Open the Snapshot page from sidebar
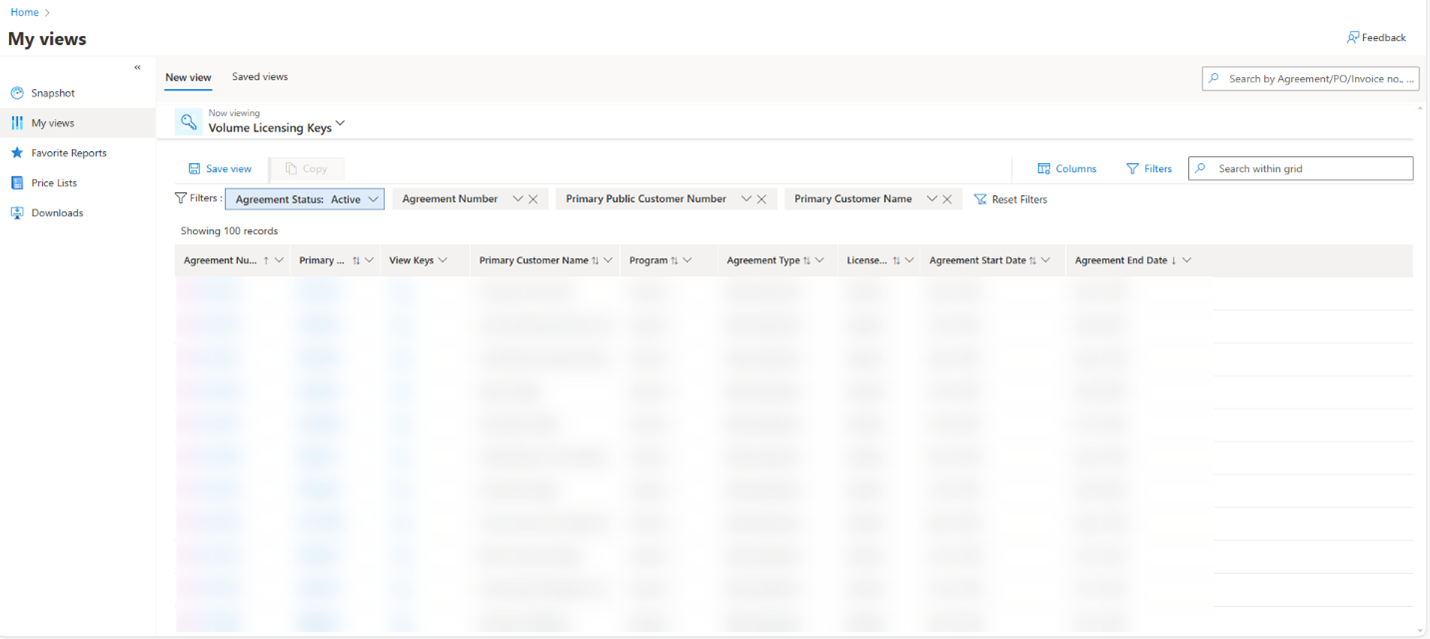1430x639 pixels. click(53, 93)
